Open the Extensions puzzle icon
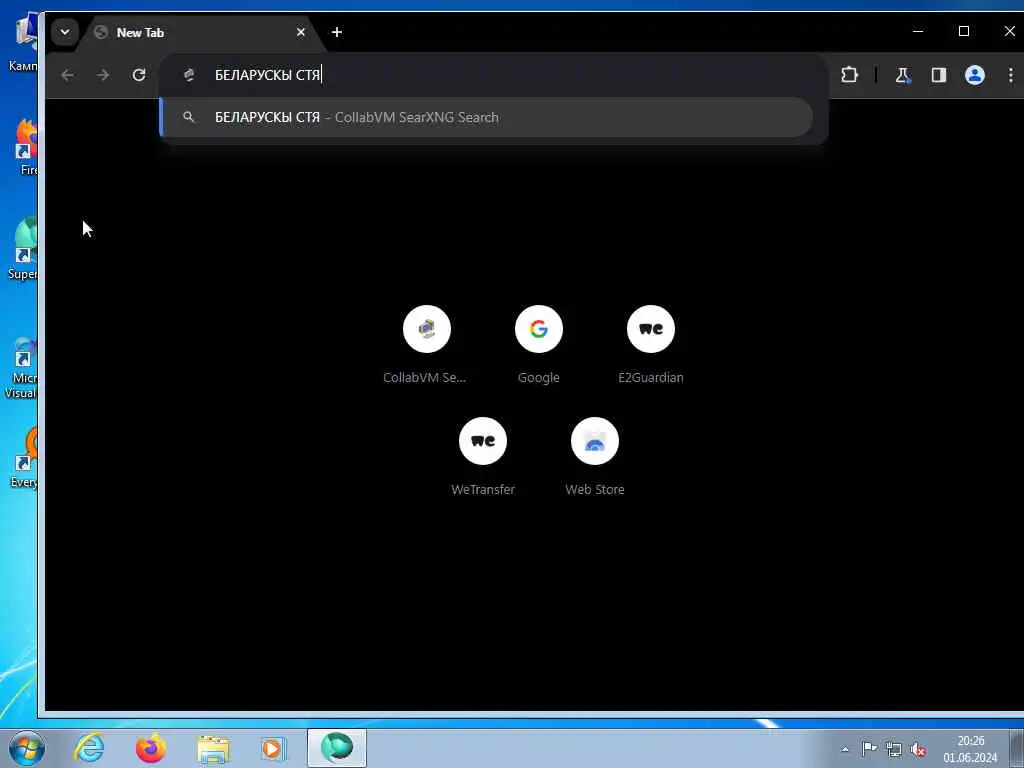Screen dimensions: 1024x768 (x=849, y=75)
